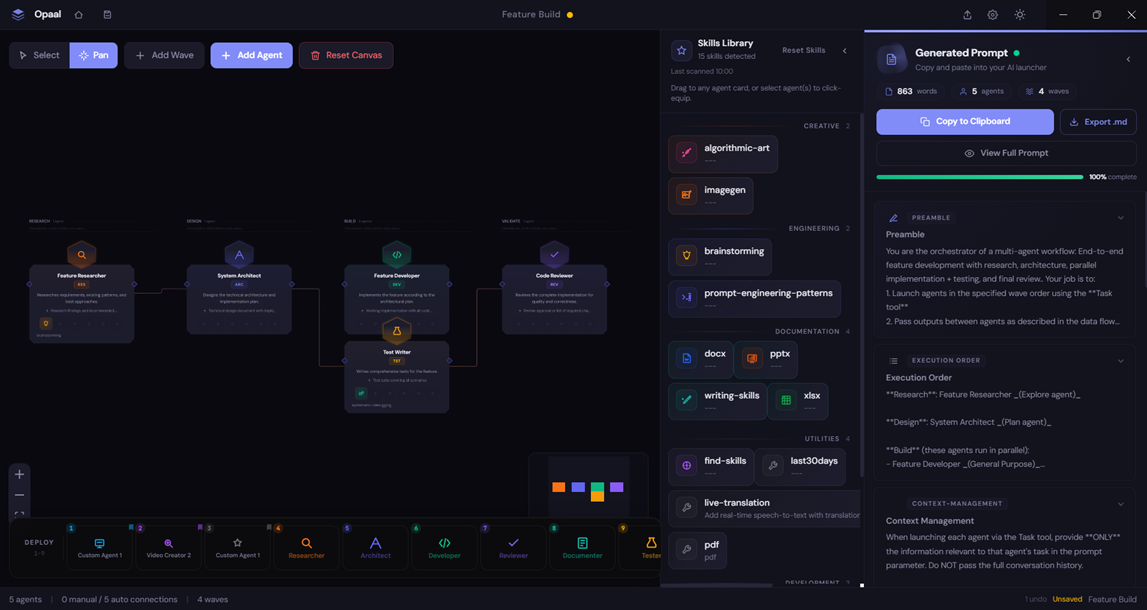The height and width of the screenshot is (610, 1147).
Task: Select the Feature Developer agent card
Action: (396, 299)
